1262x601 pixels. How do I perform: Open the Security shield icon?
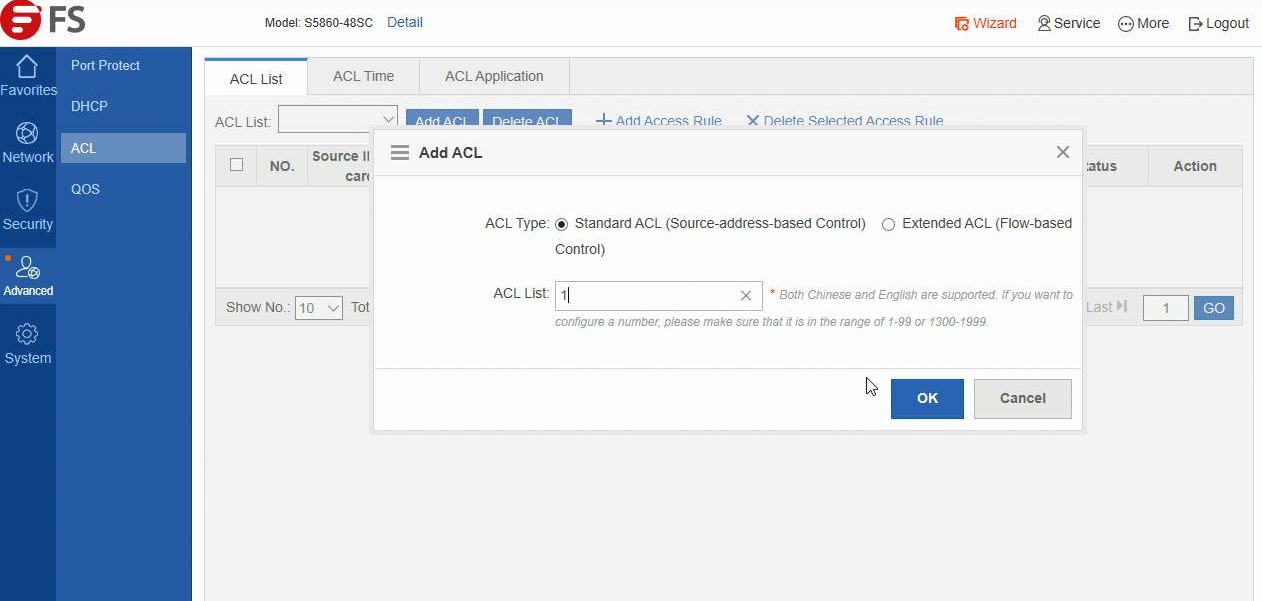click(x=27, y=200)
